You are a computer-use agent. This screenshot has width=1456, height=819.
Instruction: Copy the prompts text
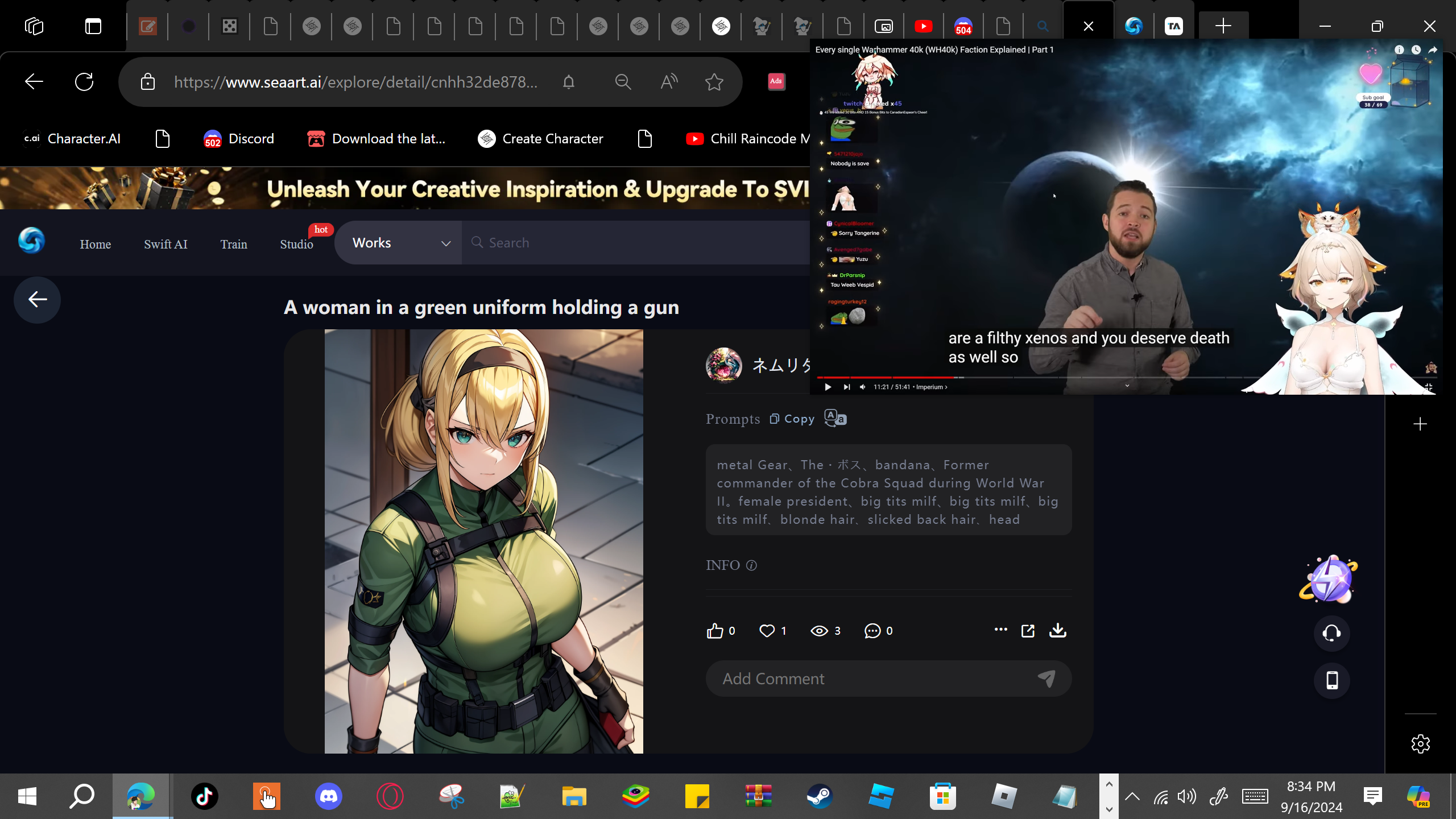792,419
